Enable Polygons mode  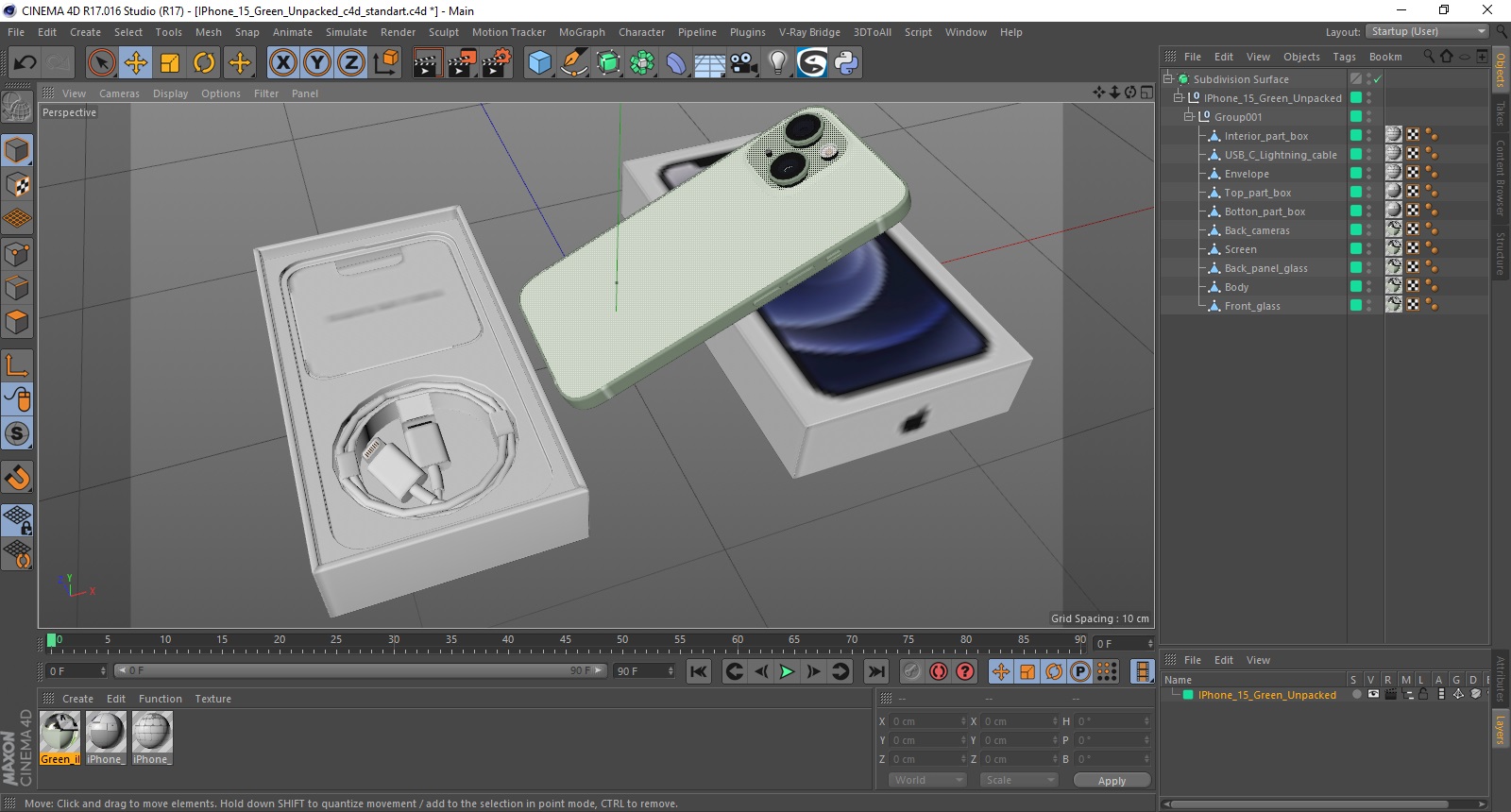click(x=17, y=322)
